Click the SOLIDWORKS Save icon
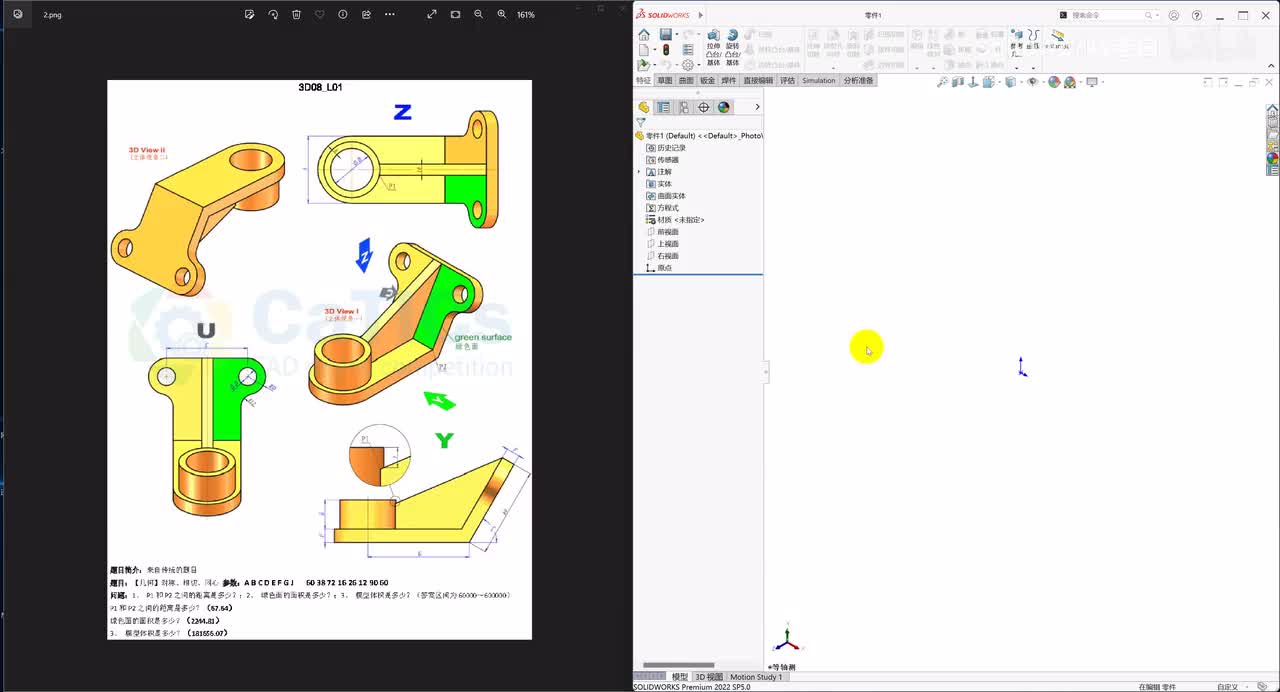Viewport: 1280px width, 692px height. pyautogui.click(x=666, y=35)
